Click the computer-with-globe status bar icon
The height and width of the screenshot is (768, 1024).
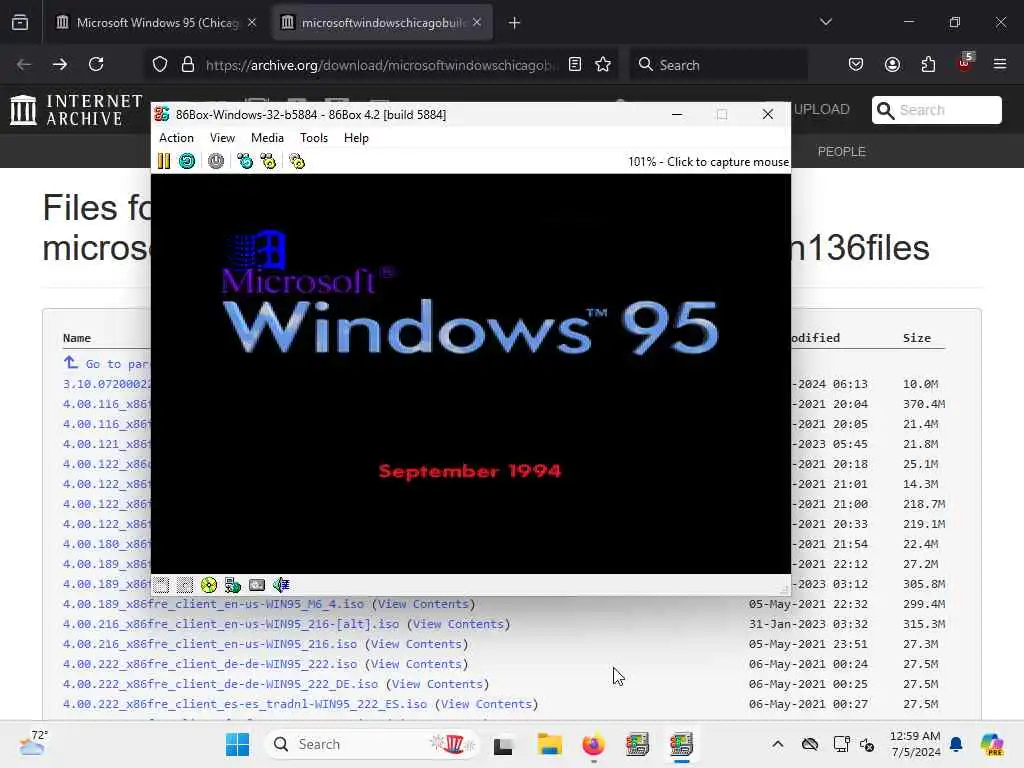coord(232,585)
